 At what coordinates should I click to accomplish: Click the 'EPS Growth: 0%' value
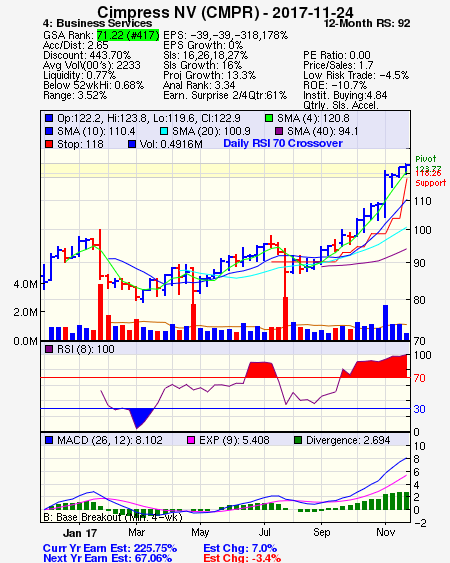point(203,45)
